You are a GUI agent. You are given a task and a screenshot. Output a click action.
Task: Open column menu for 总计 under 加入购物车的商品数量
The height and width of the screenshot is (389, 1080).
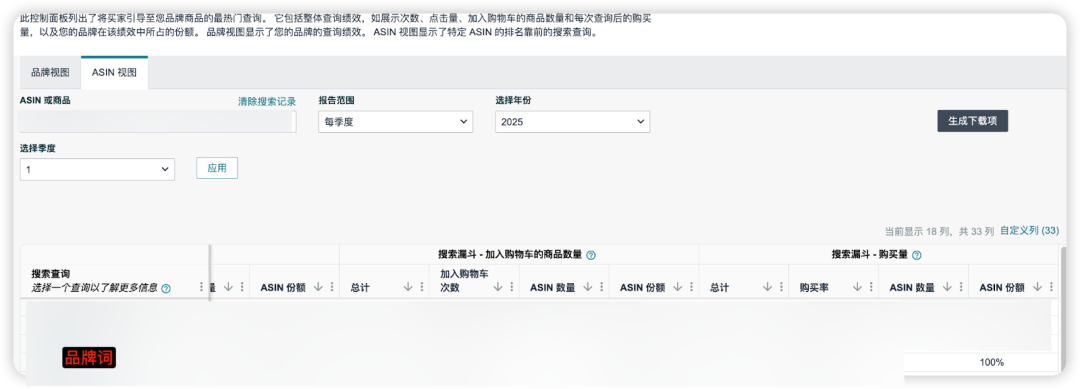(x=422, y=288)
